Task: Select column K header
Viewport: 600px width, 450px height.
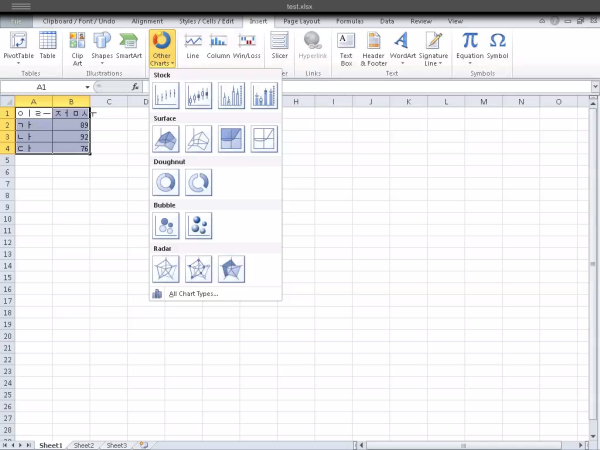Action: [x=409, y=102]
